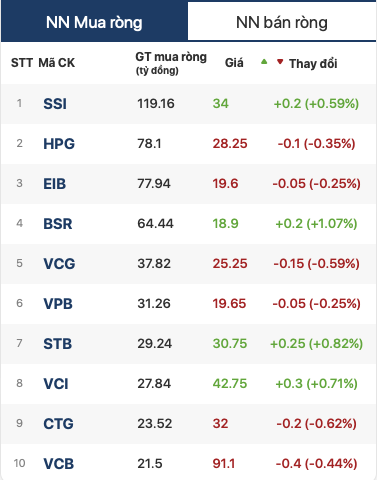
Task: Click VCB price 91.1
Action: (x=224, y=464)
